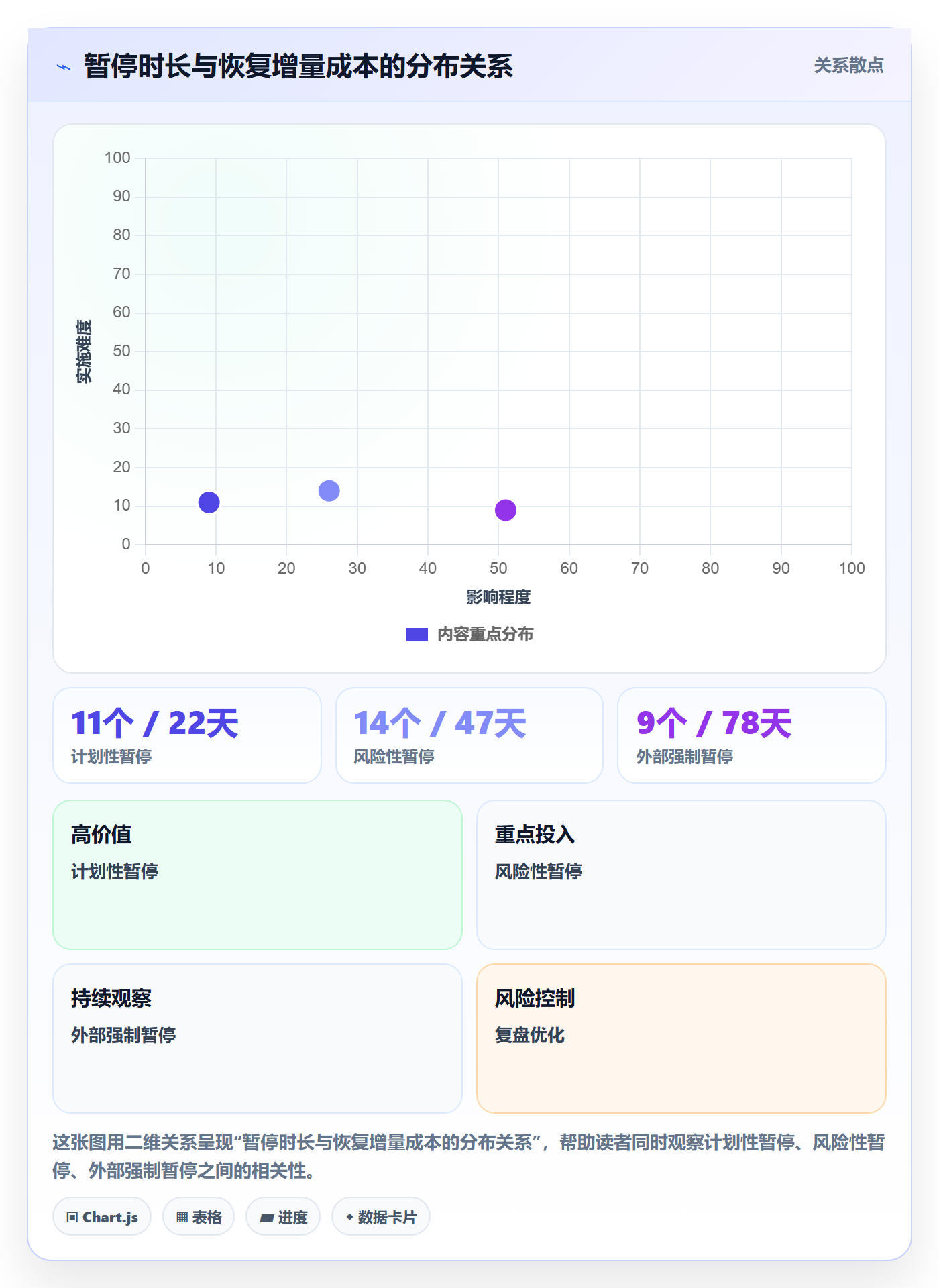Click the 复盘优化 text in 风险控制 card
The width and height of the screenshot is (939, 1288).
(x=530, y=1035)
